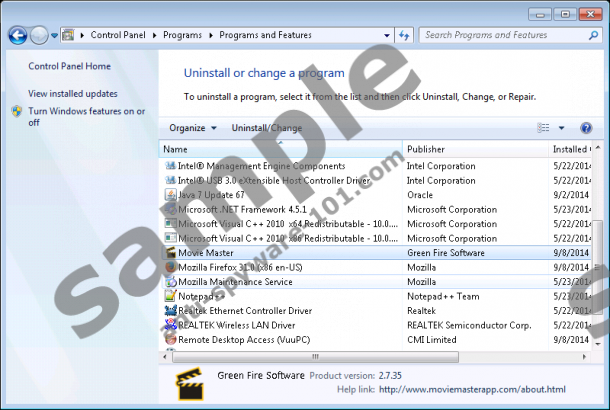Click the Forward navigation arrow
610x410 pixels.
click(40, 35)
